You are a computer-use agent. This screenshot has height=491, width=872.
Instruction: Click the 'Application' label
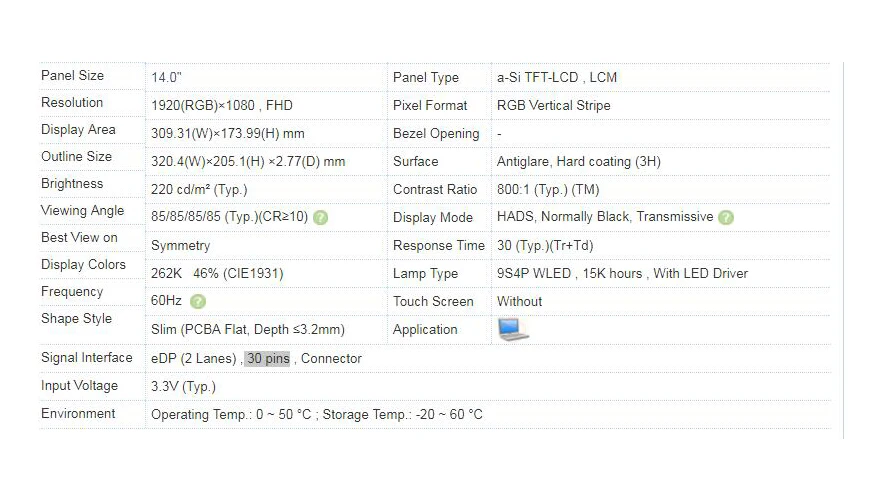425,330
